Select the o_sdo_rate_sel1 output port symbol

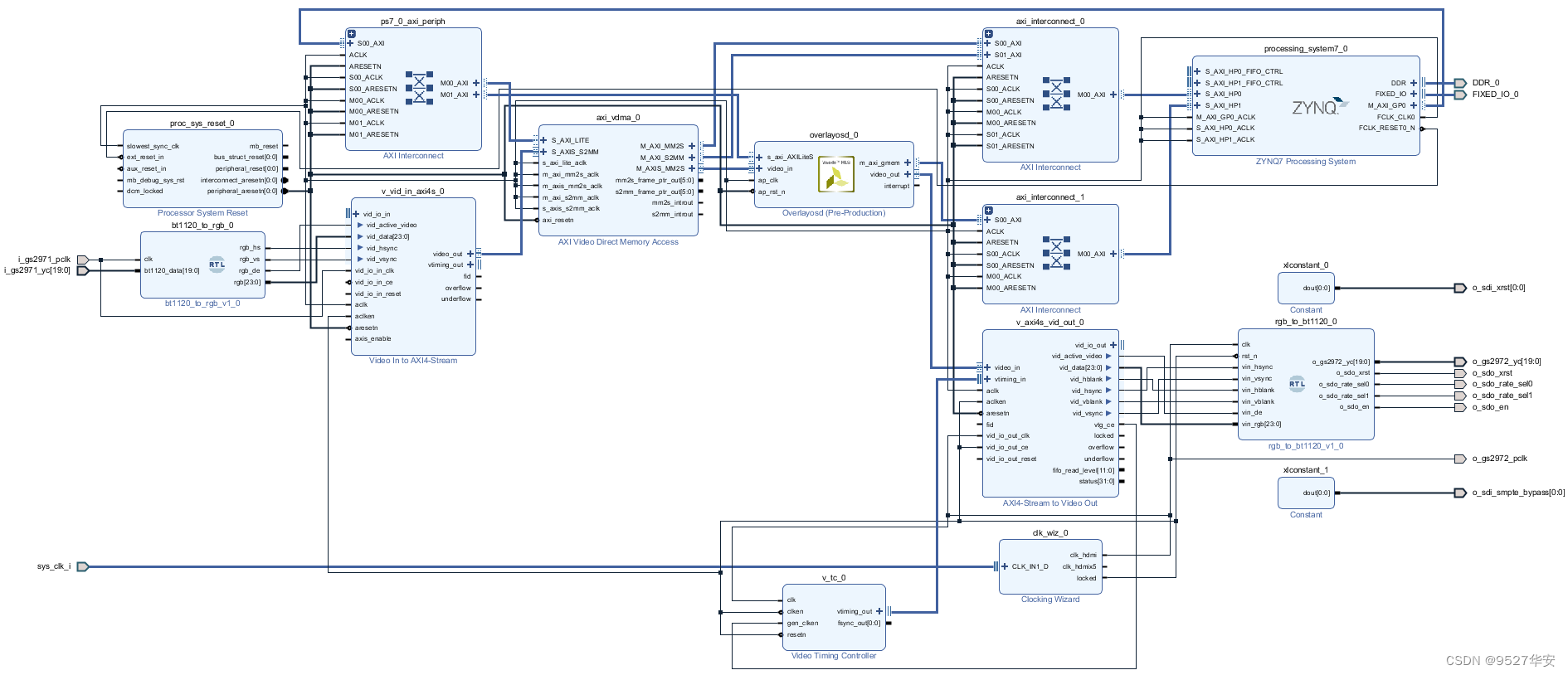1460,396
